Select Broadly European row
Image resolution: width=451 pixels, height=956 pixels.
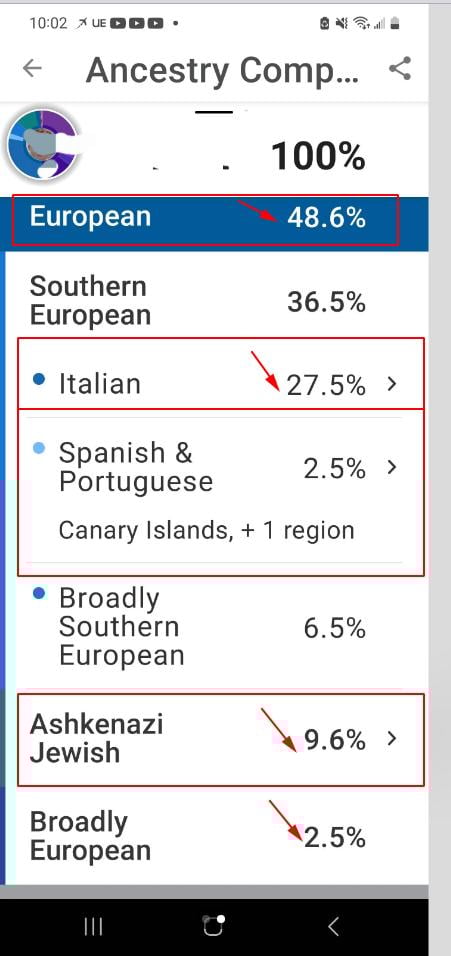tap(216, 836)
